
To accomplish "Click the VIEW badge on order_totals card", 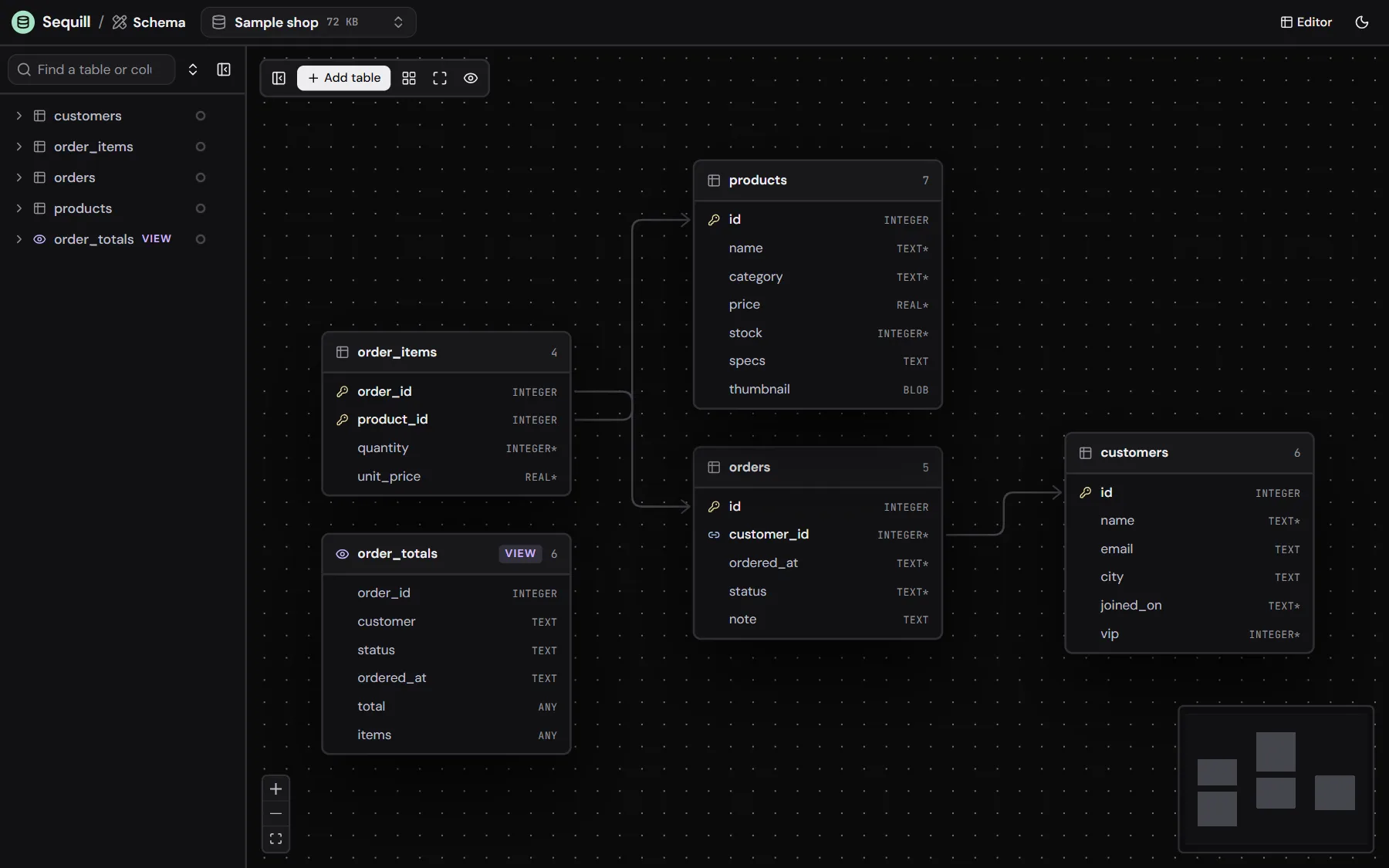I will (x=520, y=554).
